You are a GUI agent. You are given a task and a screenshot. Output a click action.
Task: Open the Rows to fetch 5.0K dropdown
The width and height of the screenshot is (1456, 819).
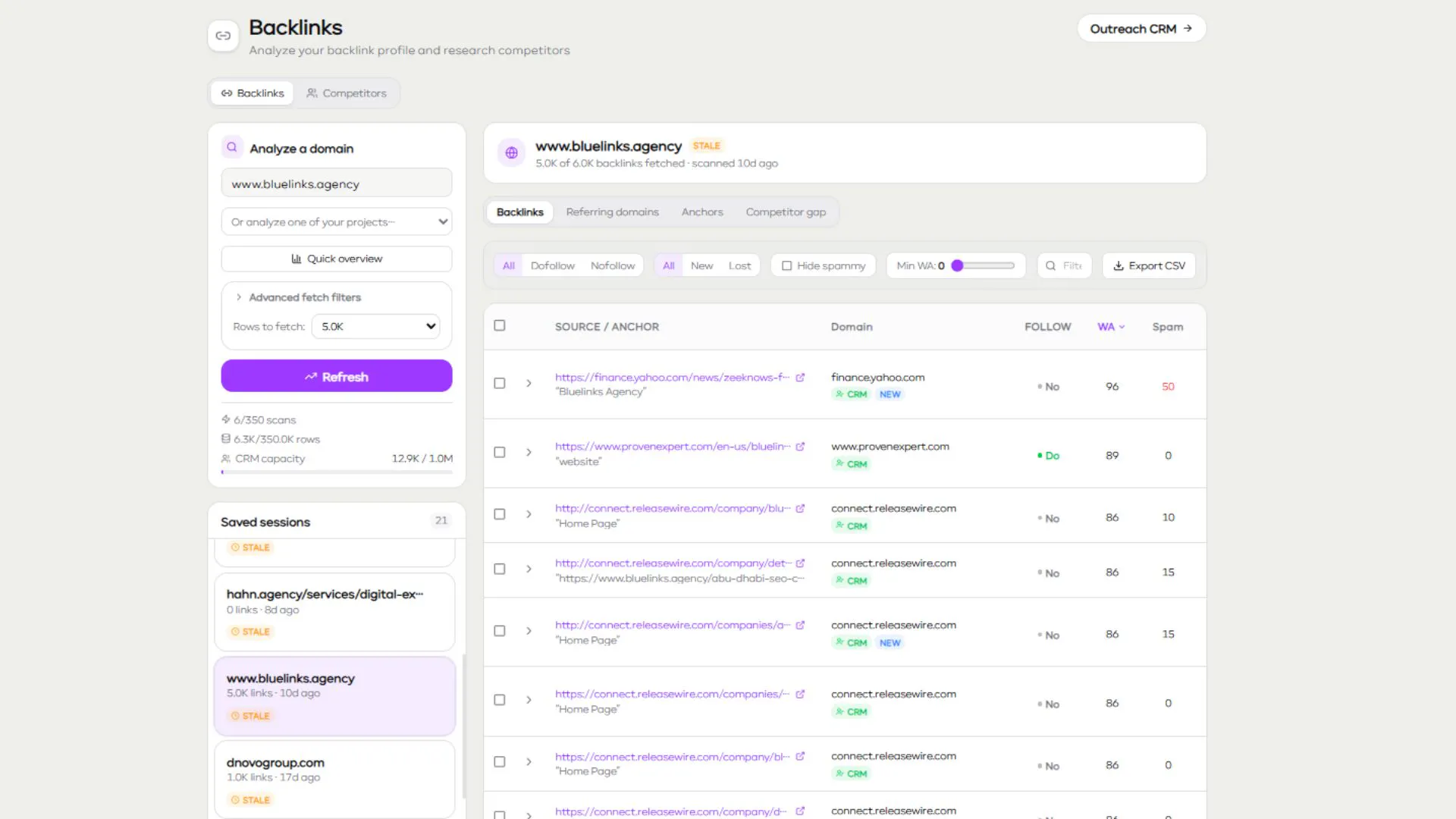click(376, 327)
